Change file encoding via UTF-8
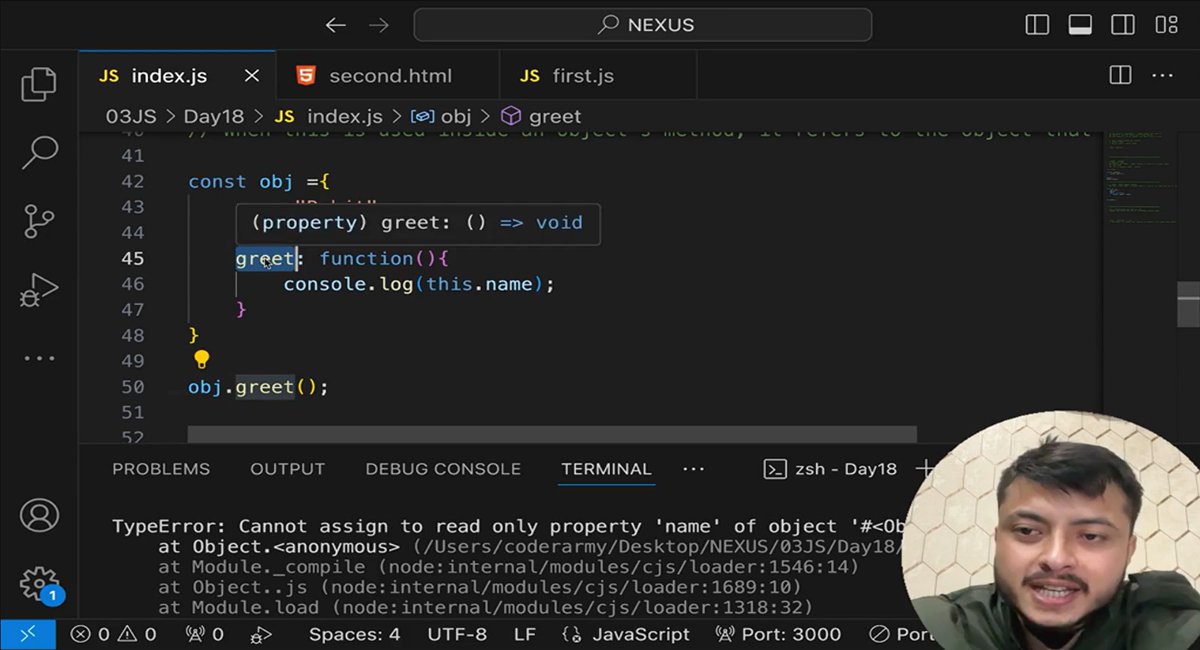 (x=457, y=634)
